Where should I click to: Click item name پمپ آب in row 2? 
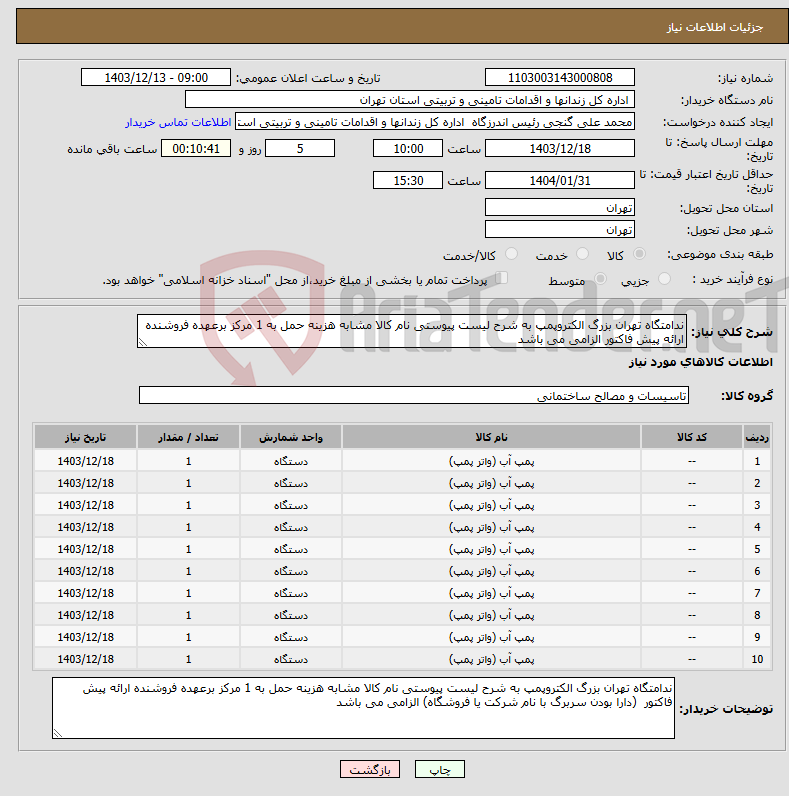[491, 483]
